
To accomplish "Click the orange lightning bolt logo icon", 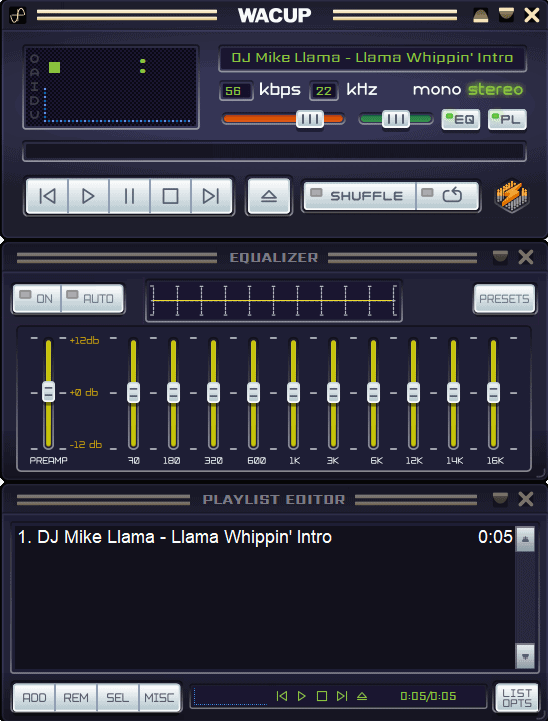I will 512,196.
